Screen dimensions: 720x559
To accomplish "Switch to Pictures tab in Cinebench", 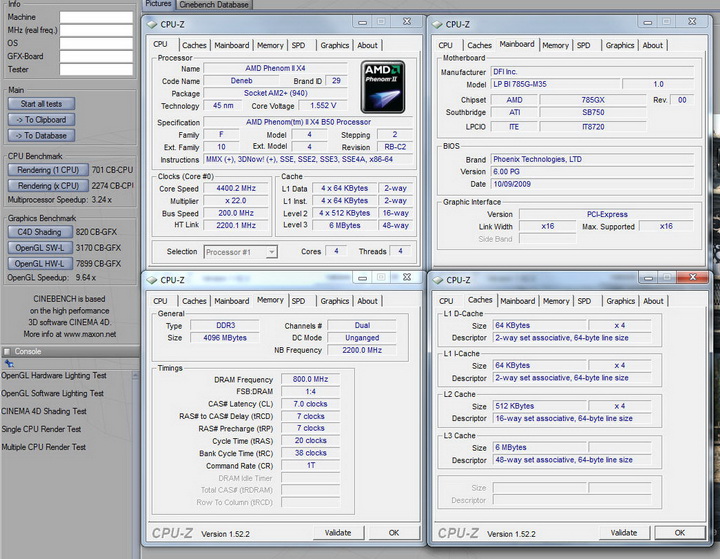I will tap(158, 4).
